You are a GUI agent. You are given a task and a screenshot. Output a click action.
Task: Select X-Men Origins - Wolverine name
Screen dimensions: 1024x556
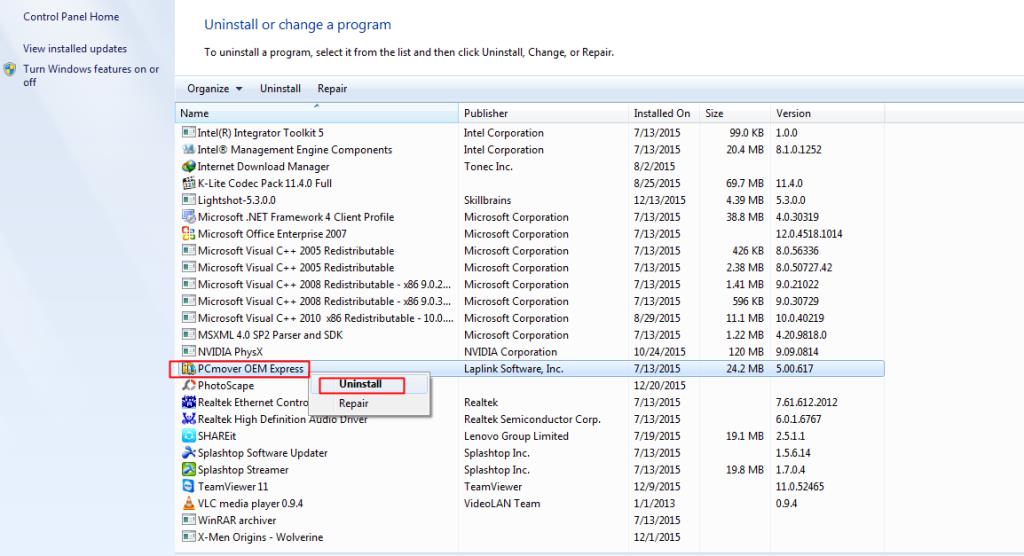pyautogui.click(x=260, y=537)
